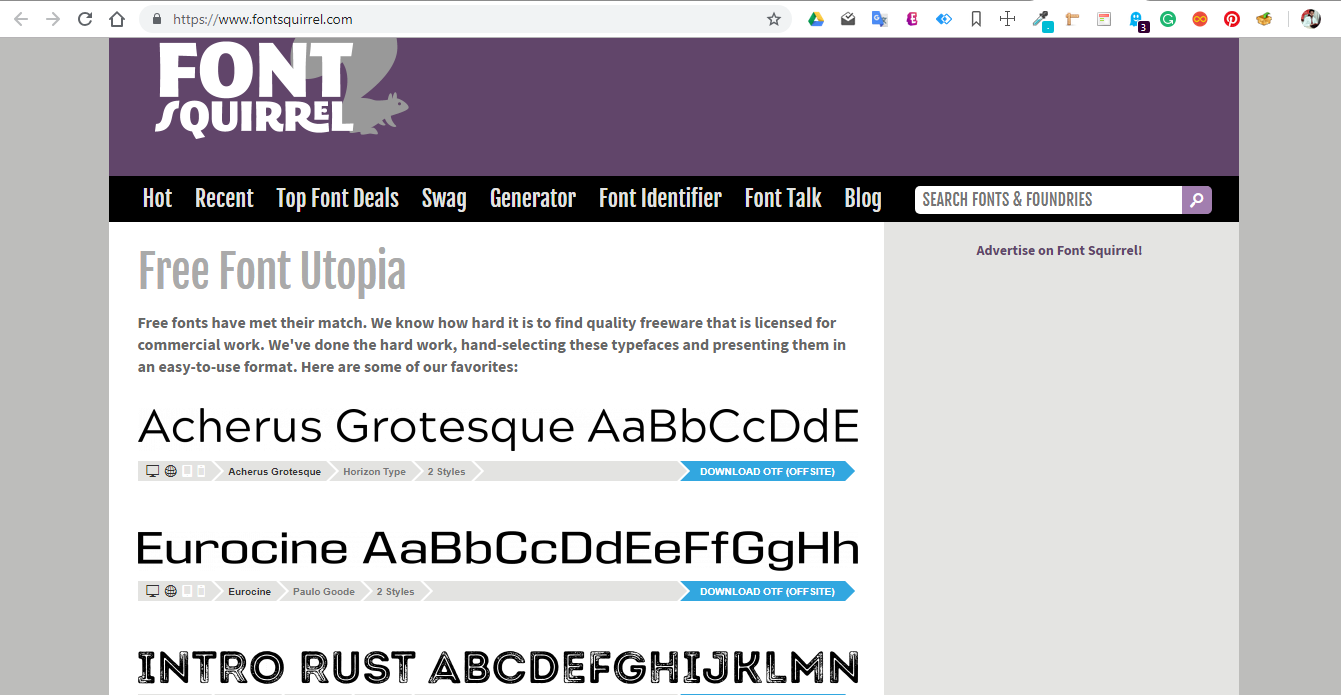The height and width of the screenshot is (695, 1341).
Task: Open the crosshair move ruler extension
Action: pyautogui.click(x=1008, y=19)
